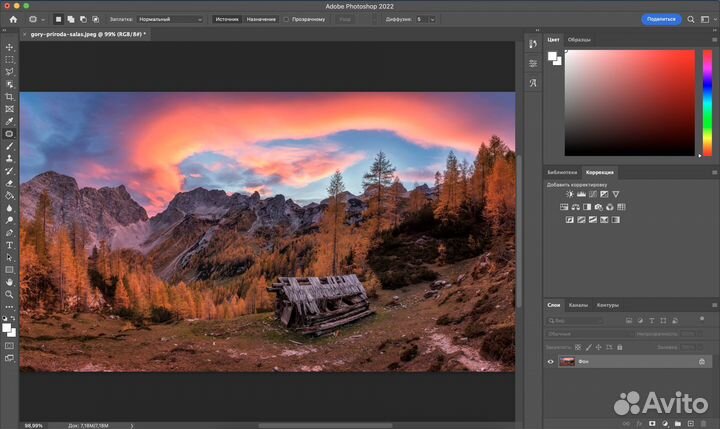
Task: Choose Add to selection mode in options bar
Action: (71, 19)
